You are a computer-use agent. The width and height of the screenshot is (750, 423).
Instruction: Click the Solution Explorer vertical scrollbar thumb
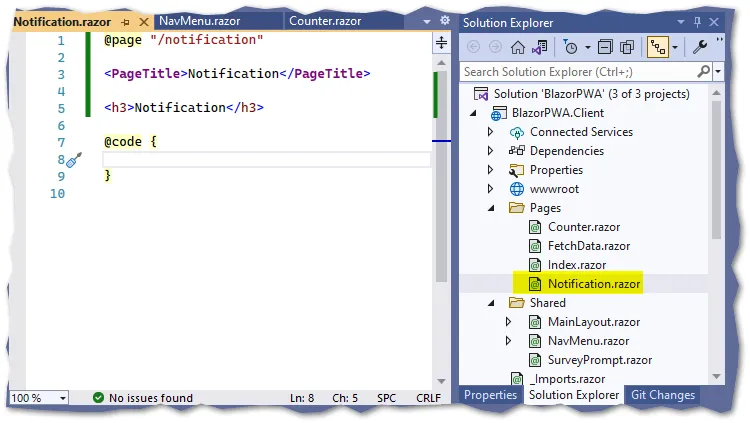(x=716, y=170)
